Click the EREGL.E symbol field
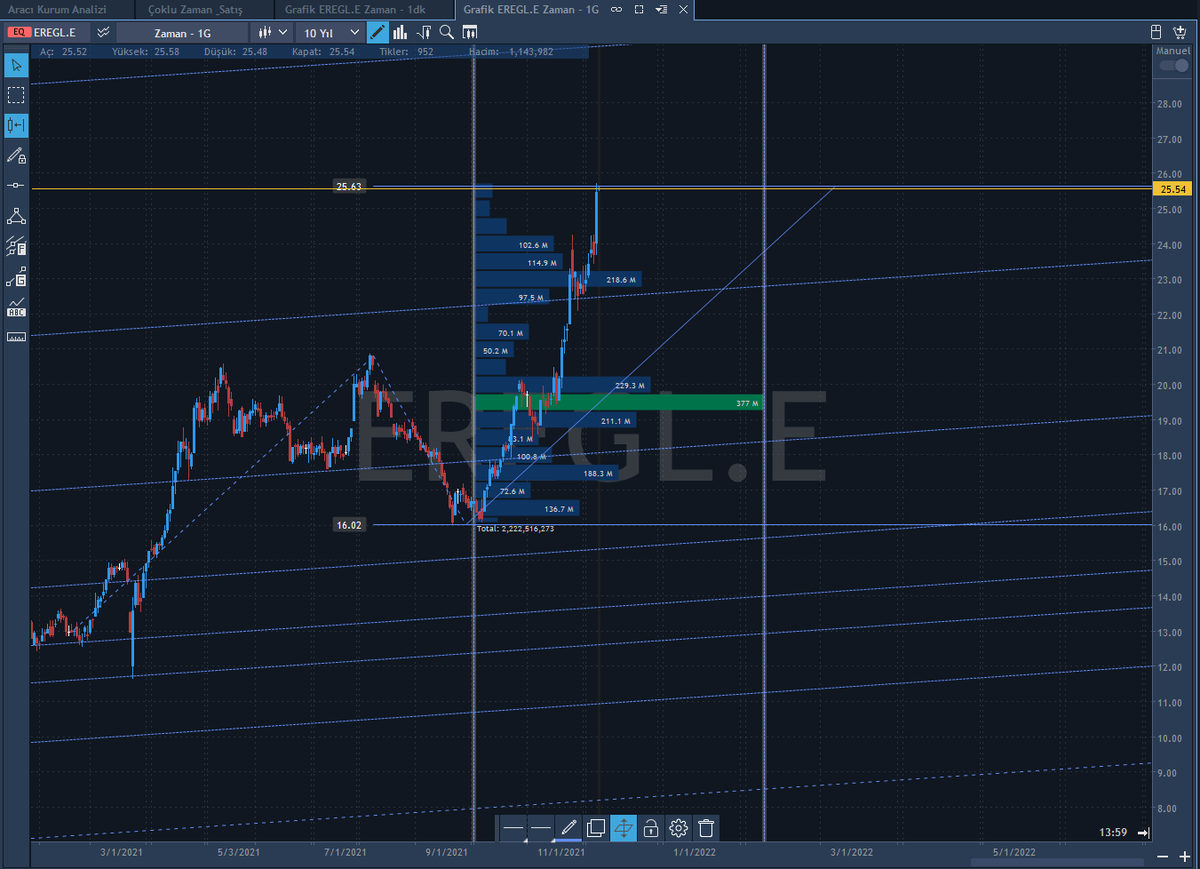This screenshot has height=869, width=1200. coord(47,32)
